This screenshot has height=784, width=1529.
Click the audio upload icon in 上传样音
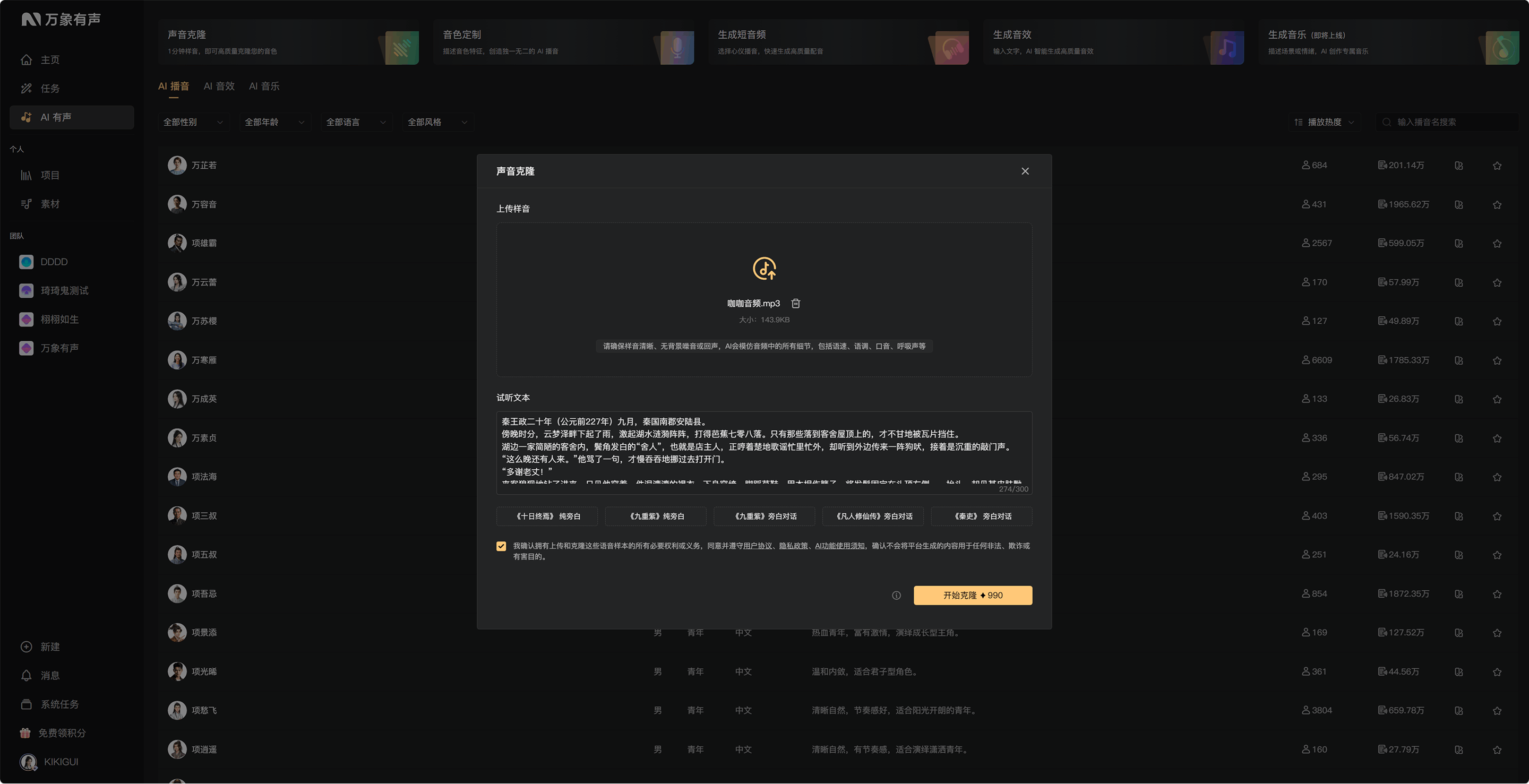click(x=764, y=268)
